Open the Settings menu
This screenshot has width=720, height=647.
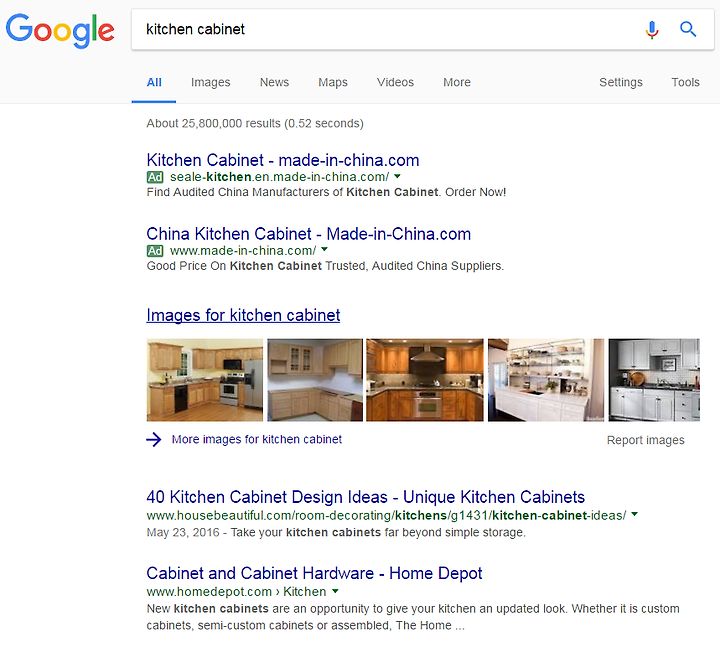click(621, 82)
